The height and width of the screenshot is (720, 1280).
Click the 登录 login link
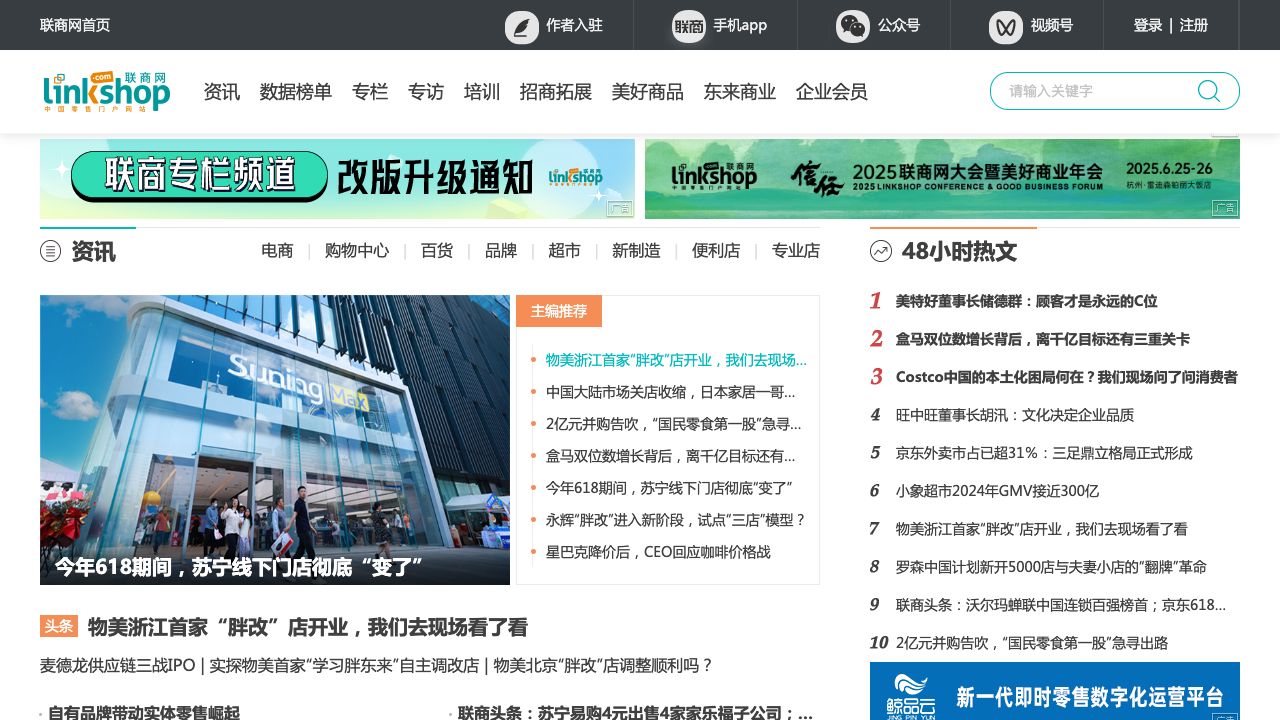coord(1147,25)
